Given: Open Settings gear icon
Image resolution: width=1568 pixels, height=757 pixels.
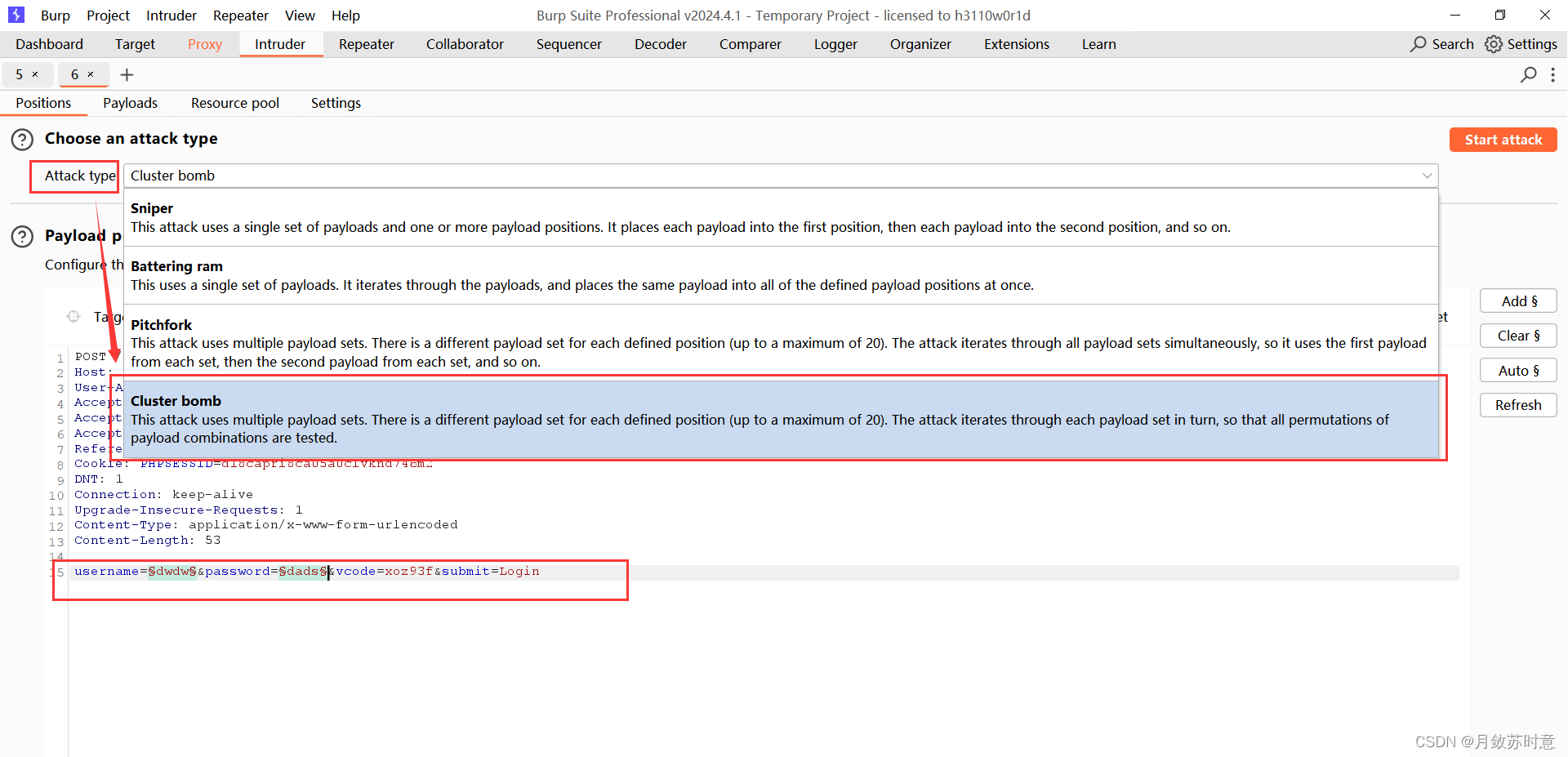Looking at the screenshot, I should click(1494, 44).
